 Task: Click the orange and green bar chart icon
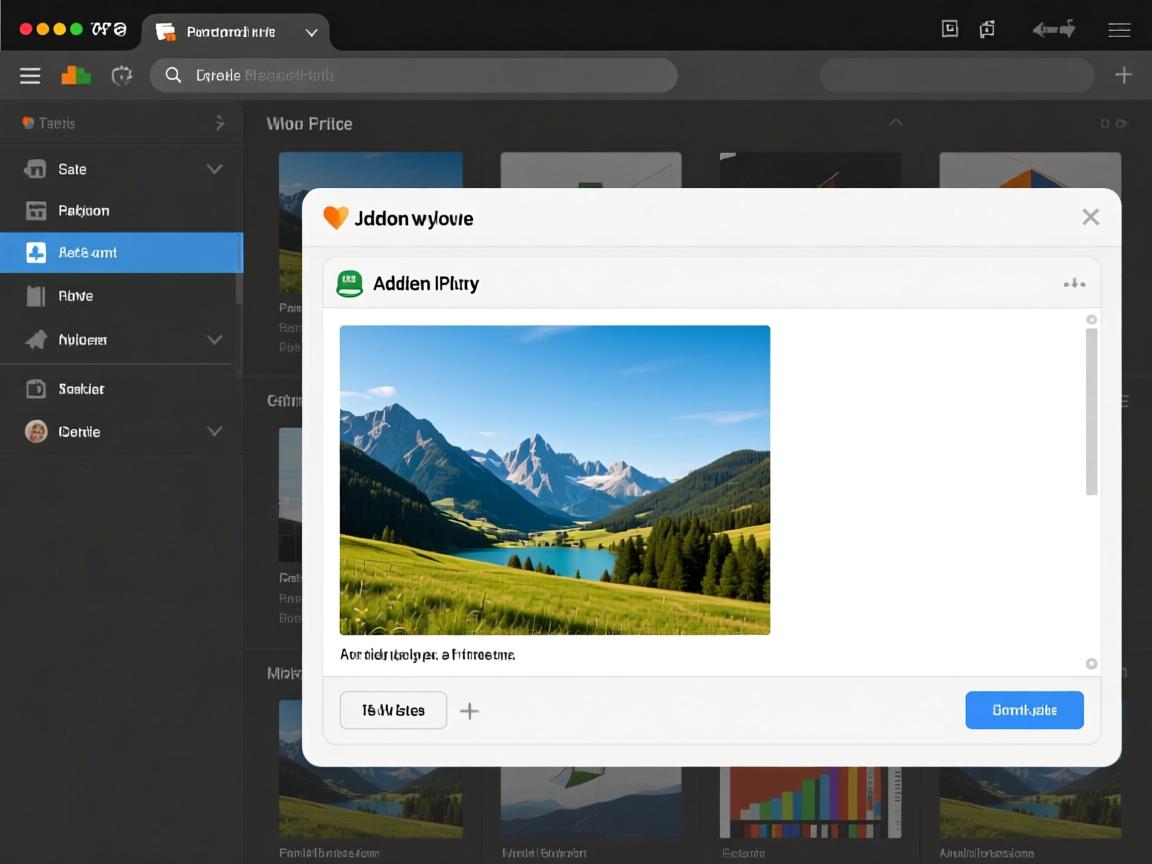click(76, 76)
